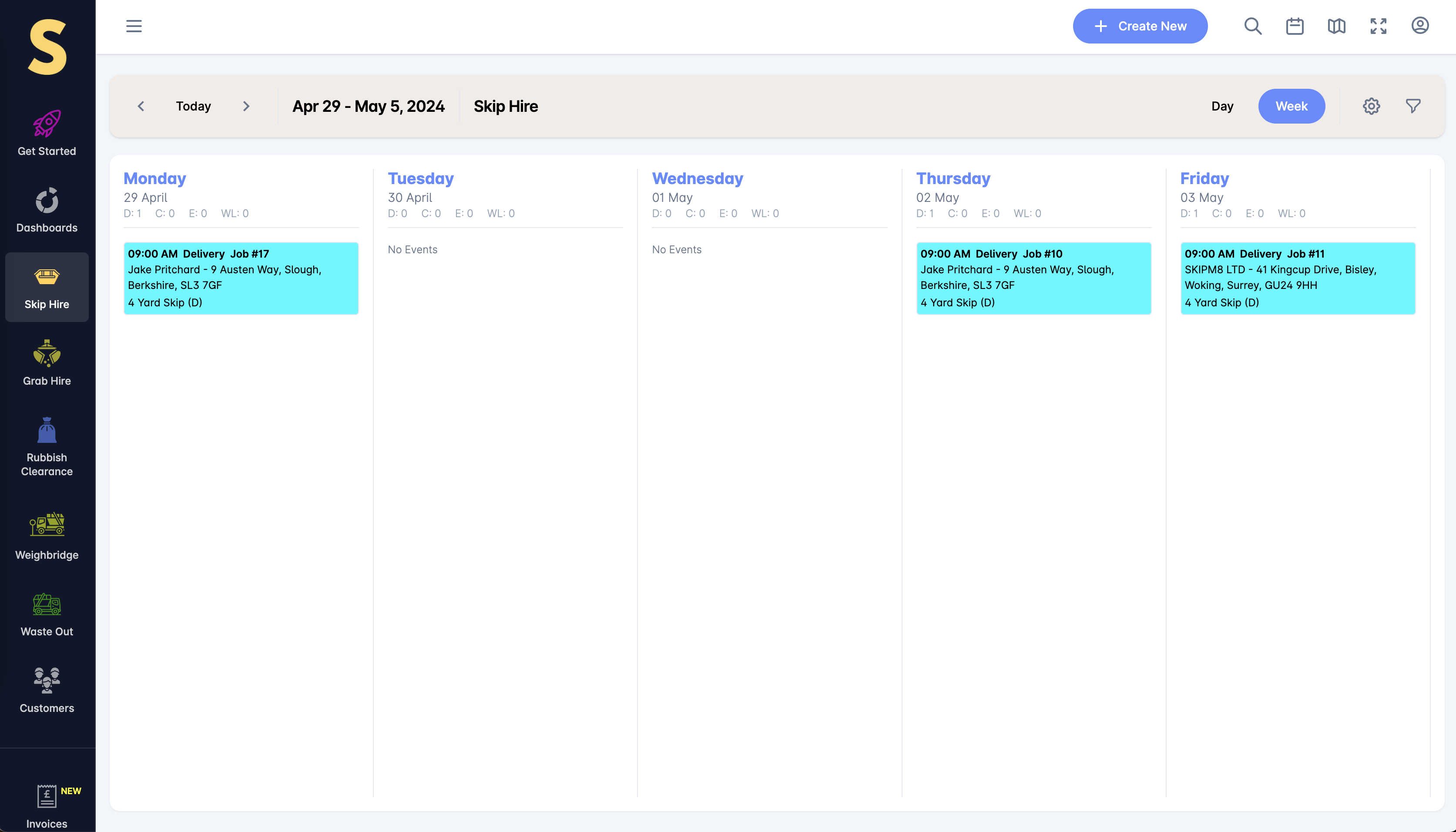Image resolution: width=1456 pixels, height=832 pixels.
Task: Open Delivery Job #17 event
Action: [x=241, y=278]
